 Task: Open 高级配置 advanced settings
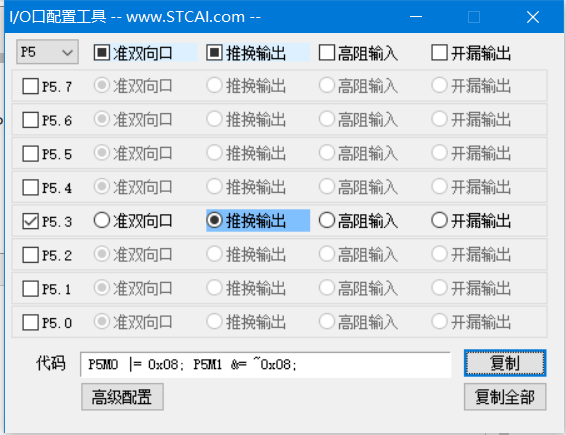(122, 397)
